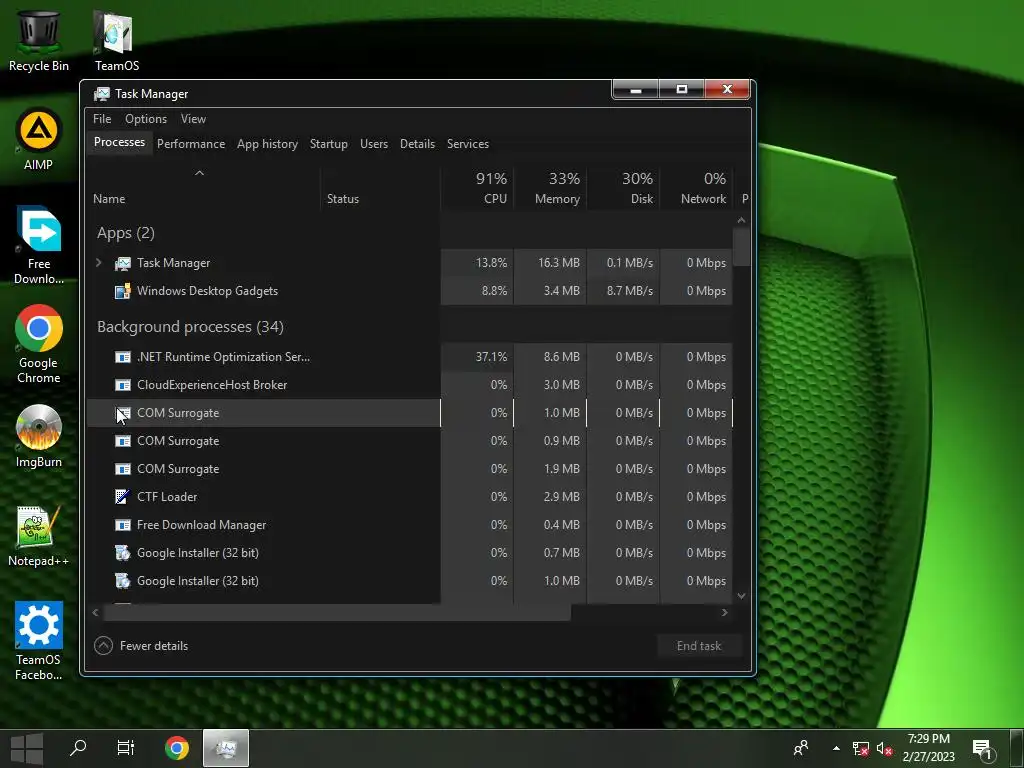Click the sort arrow above the Name column
Viewport: 1024px width, 768px height.
200,173
